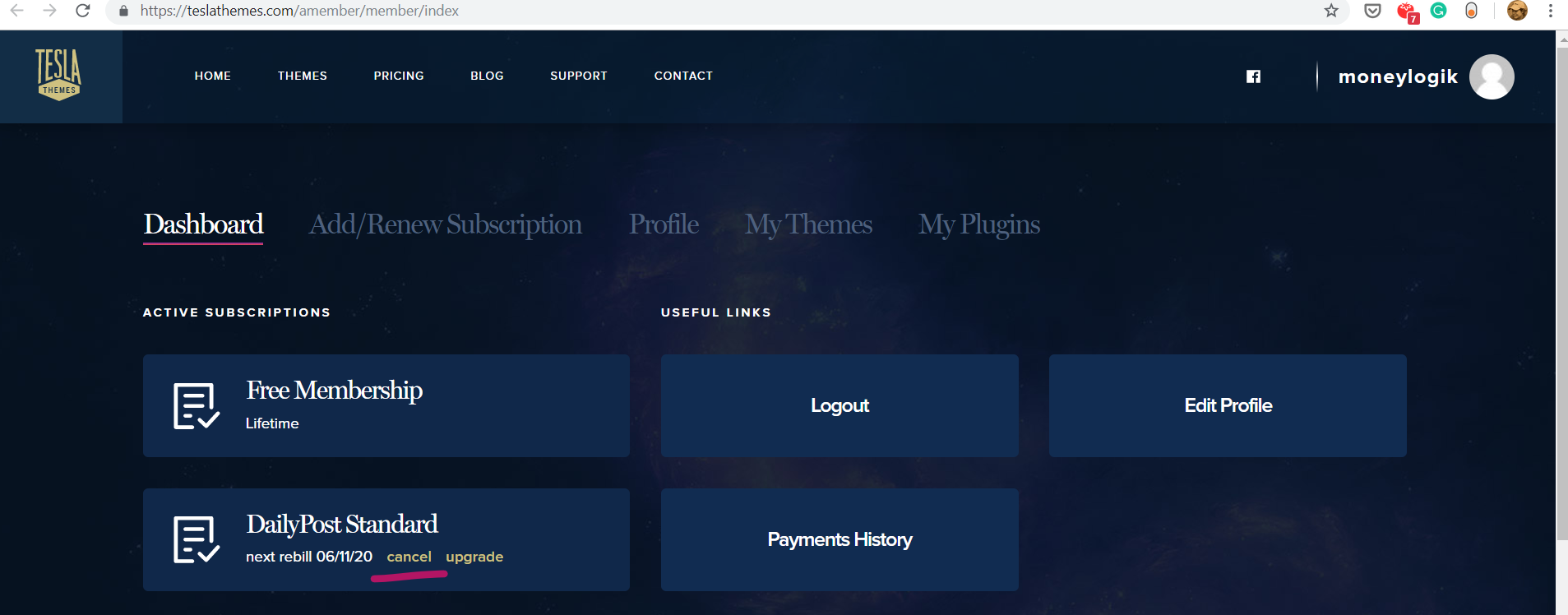Open the Grammarly extension icon
This screenshot has height=615, width=1568.
pos(1438,11)
